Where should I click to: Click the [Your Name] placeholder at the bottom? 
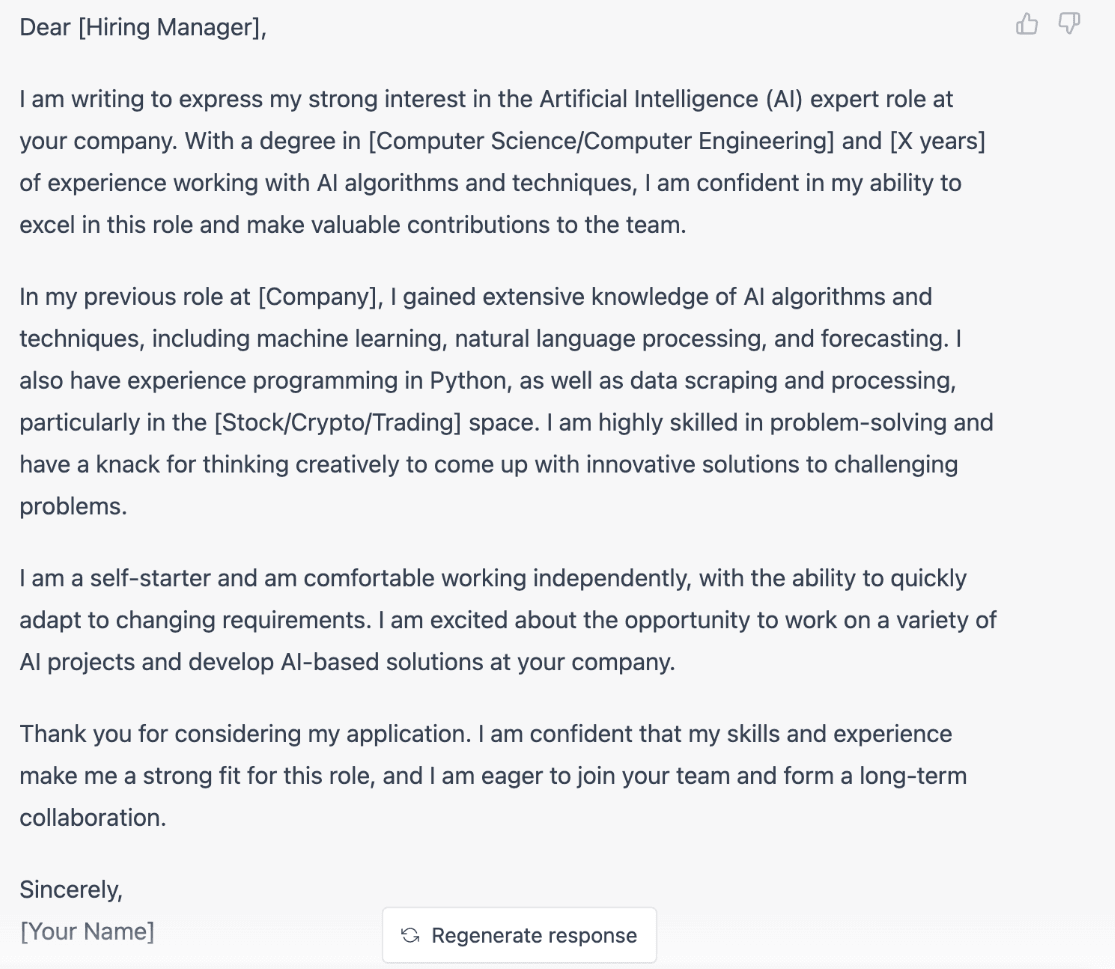[85, 931]
